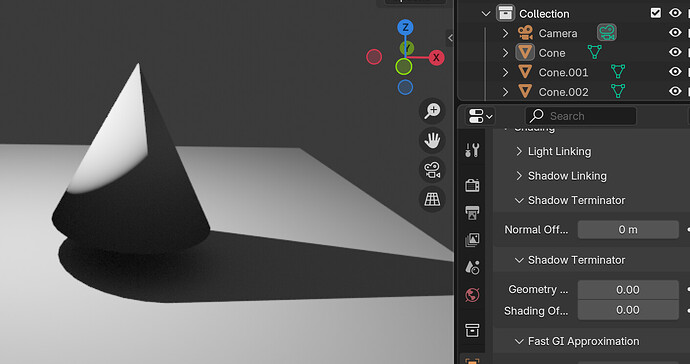This screenshot has width=690, height=364.
Task: Select Cone.002 in the outliner
Action: point(563,92)
